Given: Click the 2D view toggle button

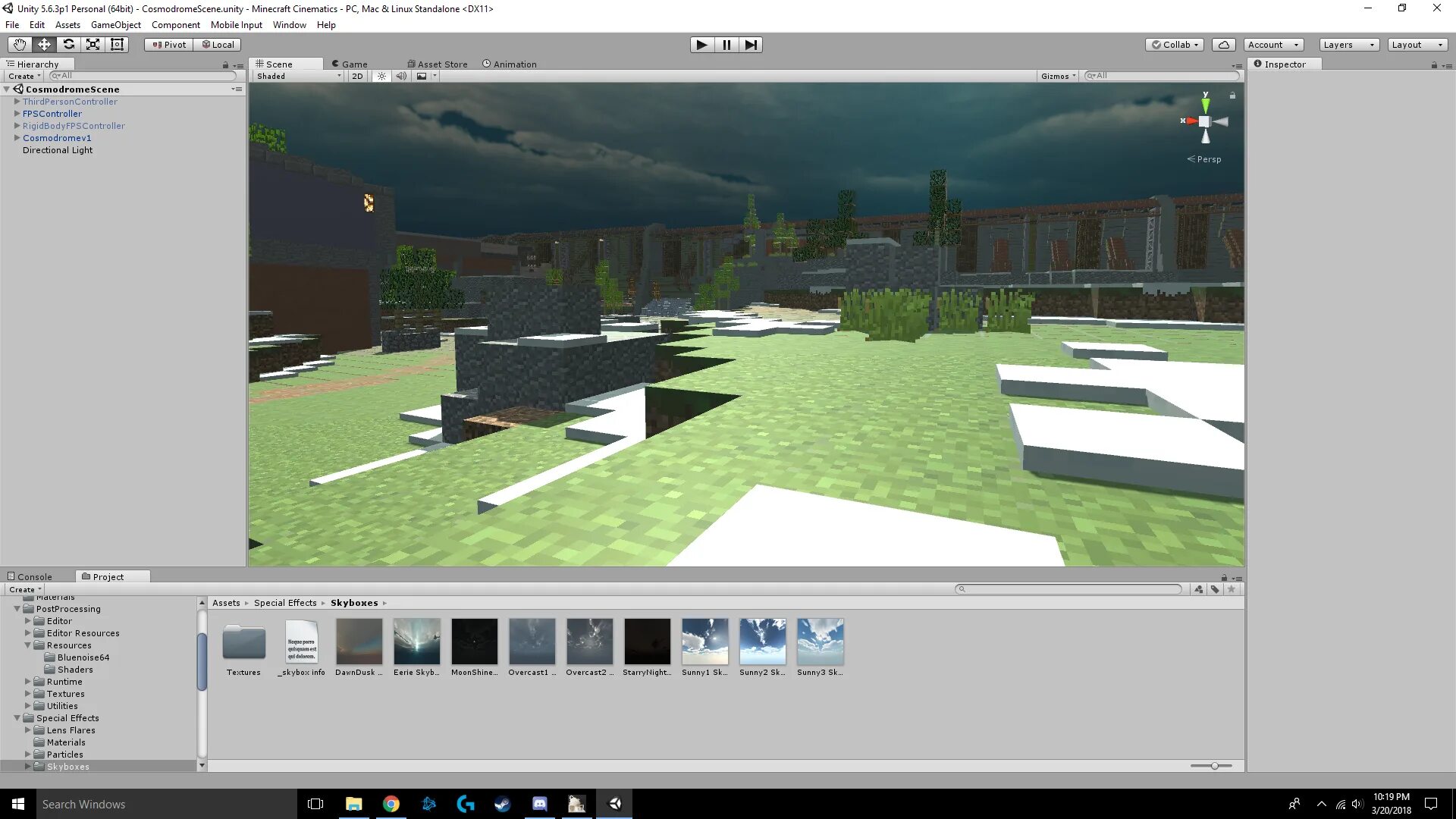Looking at the screenshot, I should click(357, 76).
